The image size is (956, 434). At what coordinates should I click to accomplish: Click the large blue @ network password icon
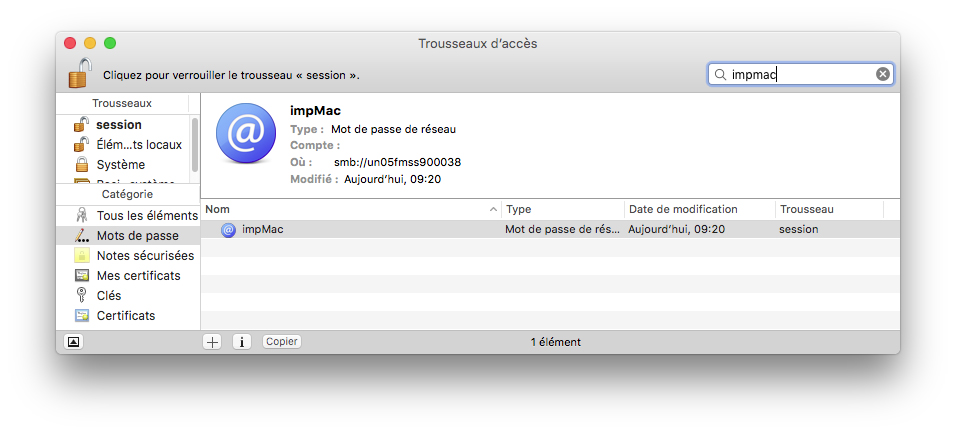click(245, 133)
